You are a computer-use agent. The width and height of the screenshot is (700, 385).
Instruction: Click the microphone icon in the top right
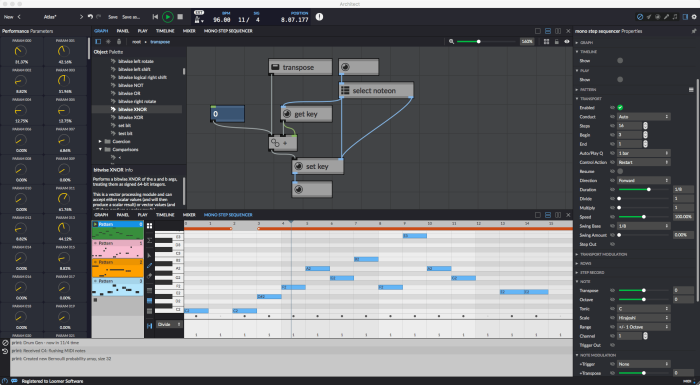point(666,17)
